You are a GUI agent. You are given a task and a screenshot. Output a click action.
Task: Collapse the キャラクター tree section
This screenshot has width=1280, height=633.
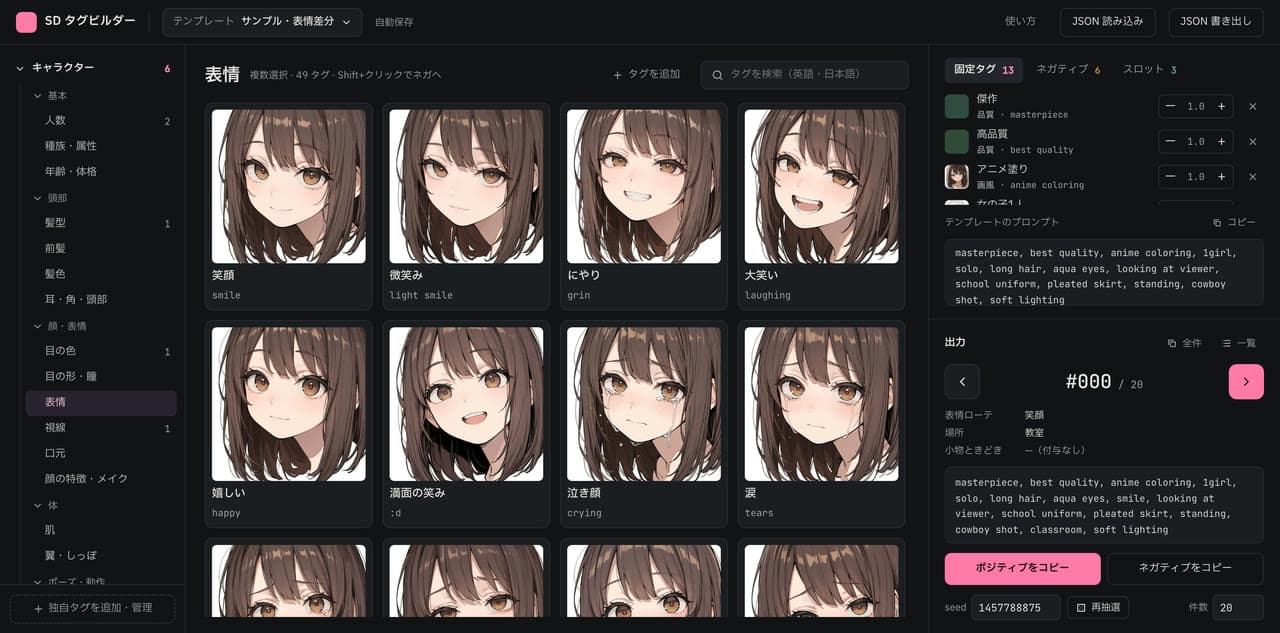20,68
